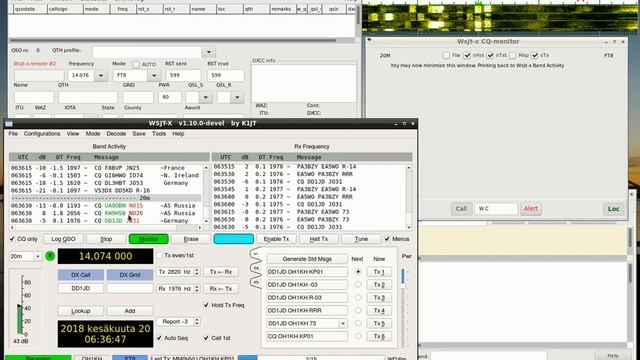The image size is (640, 360).
Task: Open the FT8 mode dropdown in the log window
Action: click(154, 76)
